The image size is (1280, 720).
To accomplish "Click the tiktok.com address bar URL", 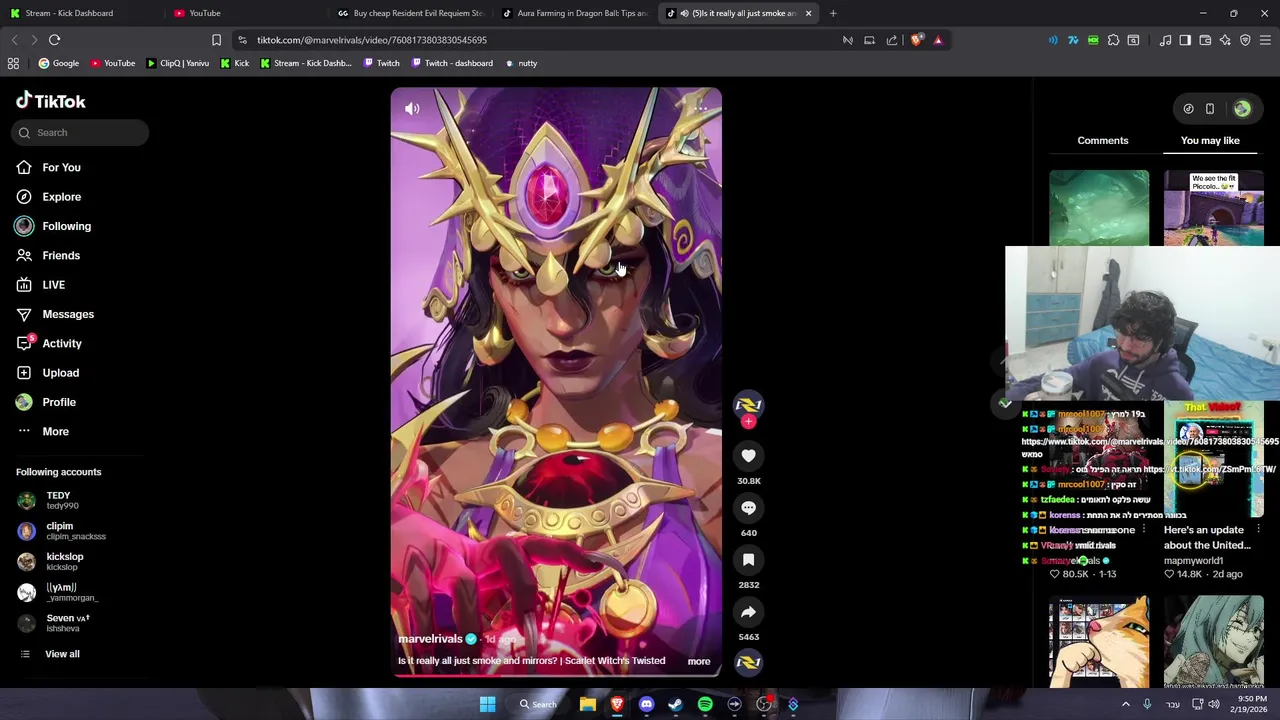I will point(372,40).
